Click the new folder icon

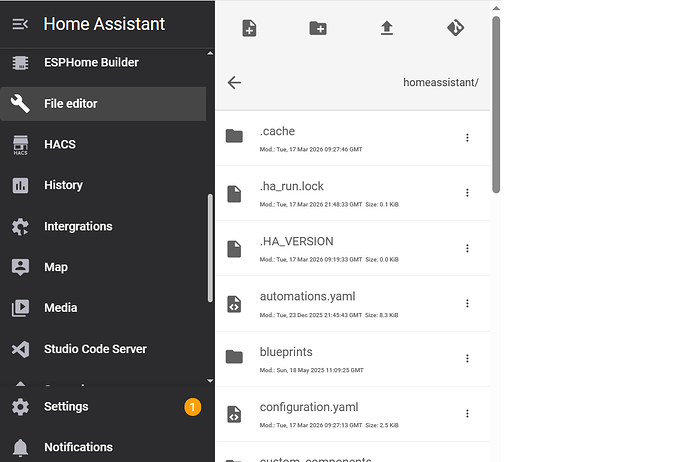coord(318,28)
